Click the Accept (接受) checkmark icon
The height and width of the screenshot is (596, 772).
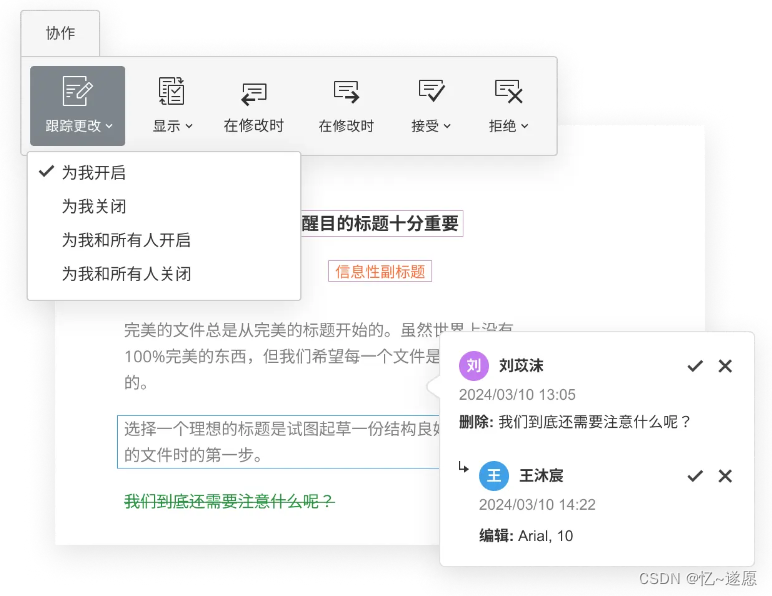[431, 91]
